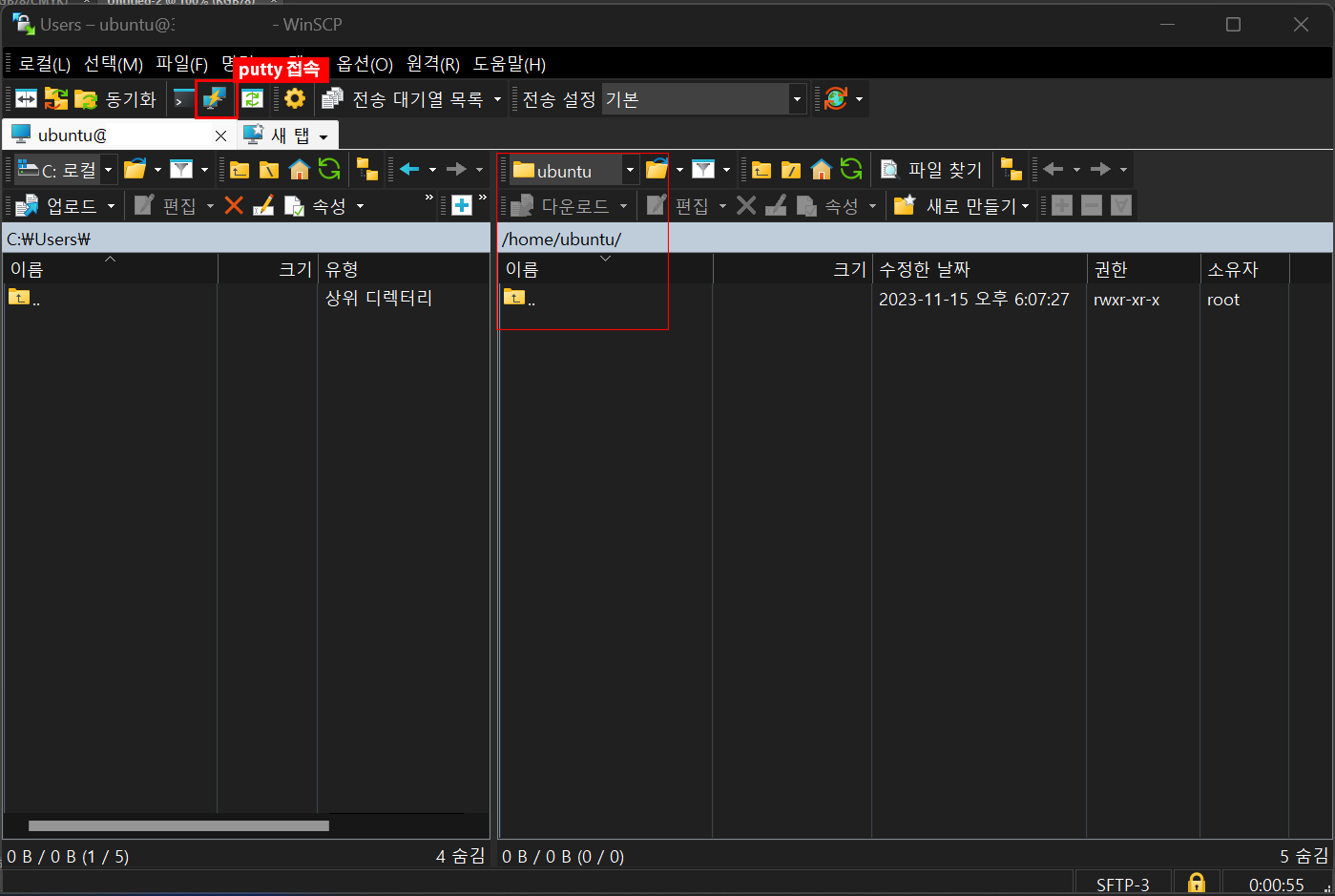Image resolution: width=1335 pixels, height=896 pixels.
Task: Go to local root directory icon
Action: point(269,170)
